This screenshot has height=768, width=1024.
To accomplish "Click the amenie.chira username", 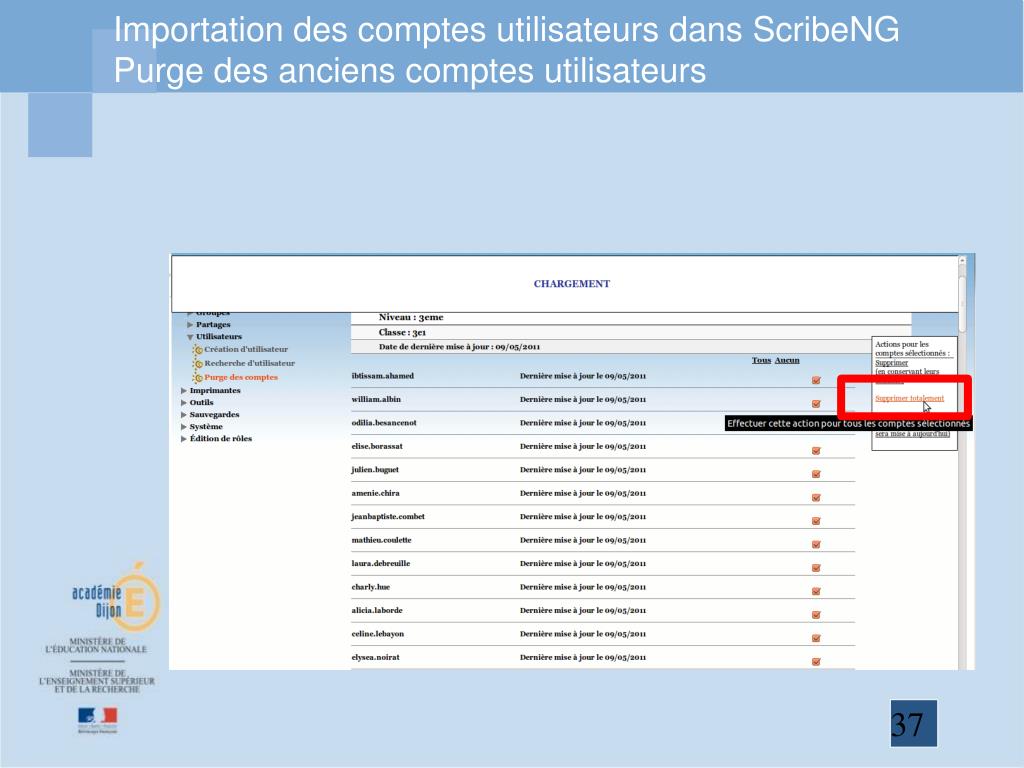I will pos(376,494).
